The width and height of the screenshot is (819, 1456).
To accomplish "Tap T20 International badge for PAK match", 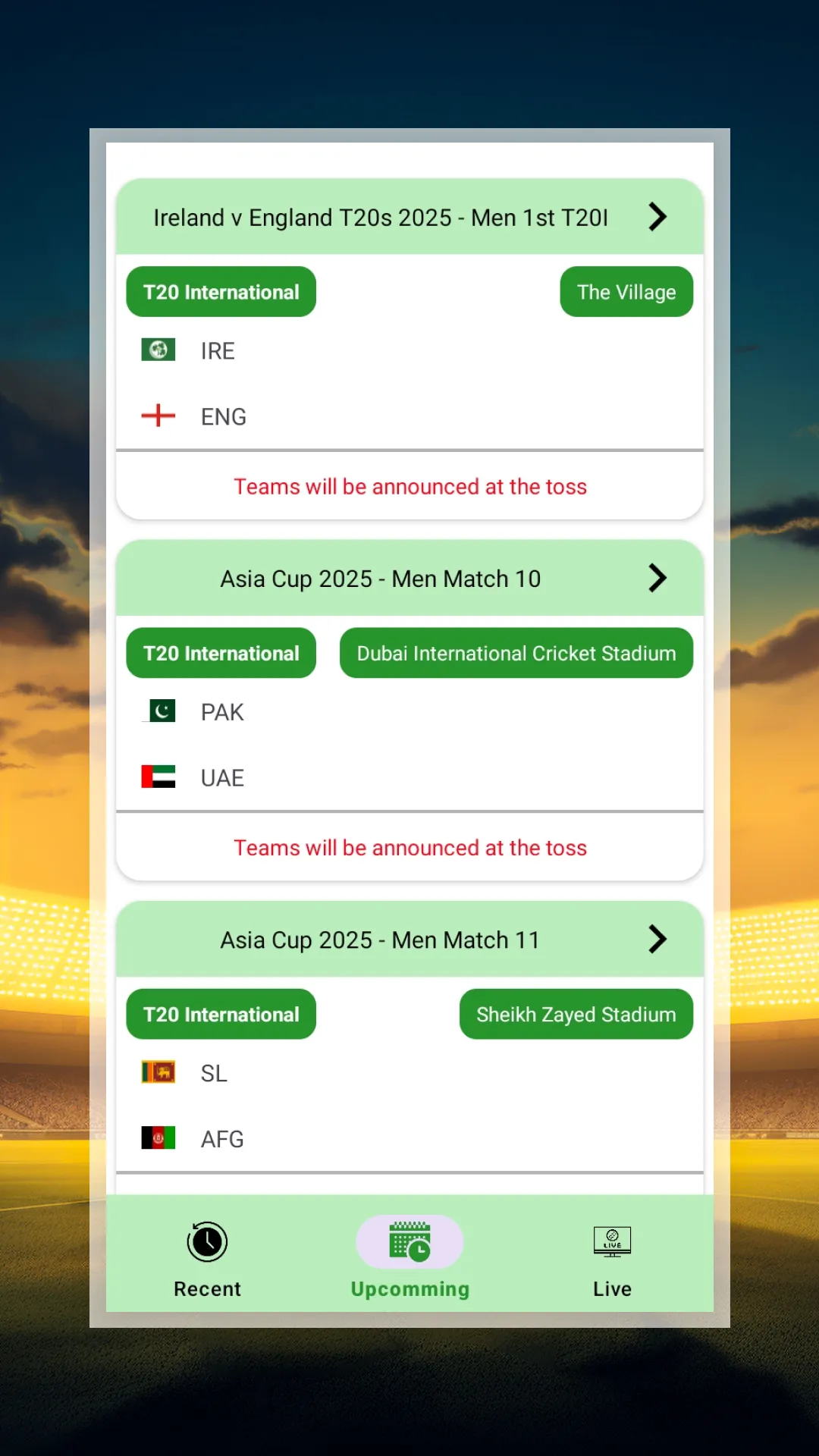I will (221, 653).
